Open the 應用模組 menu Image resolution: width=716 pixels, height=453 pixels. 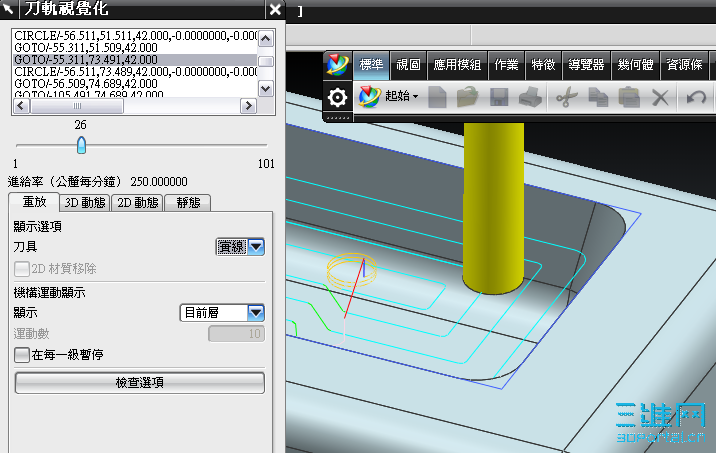pyautogui.click(x=457, y=65)
